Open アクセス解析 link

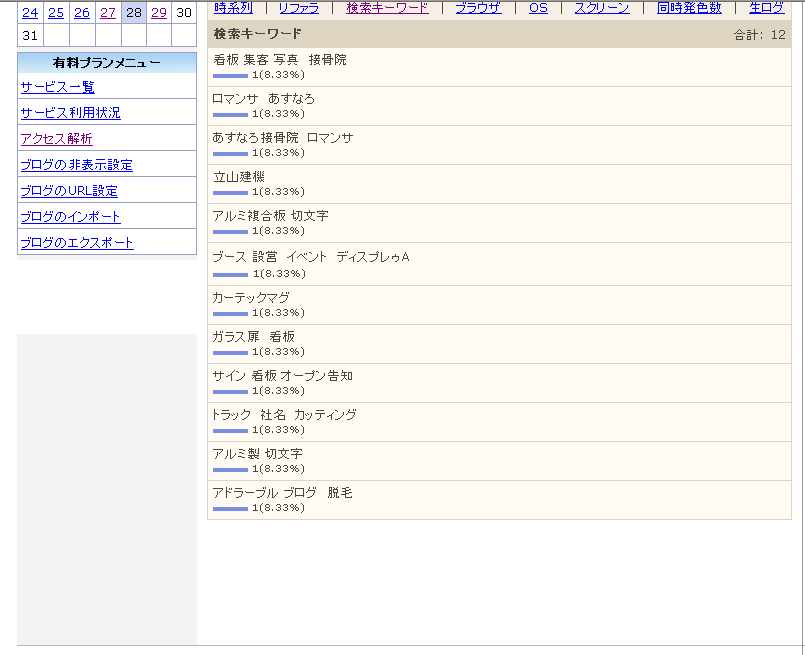coord(56,139)
